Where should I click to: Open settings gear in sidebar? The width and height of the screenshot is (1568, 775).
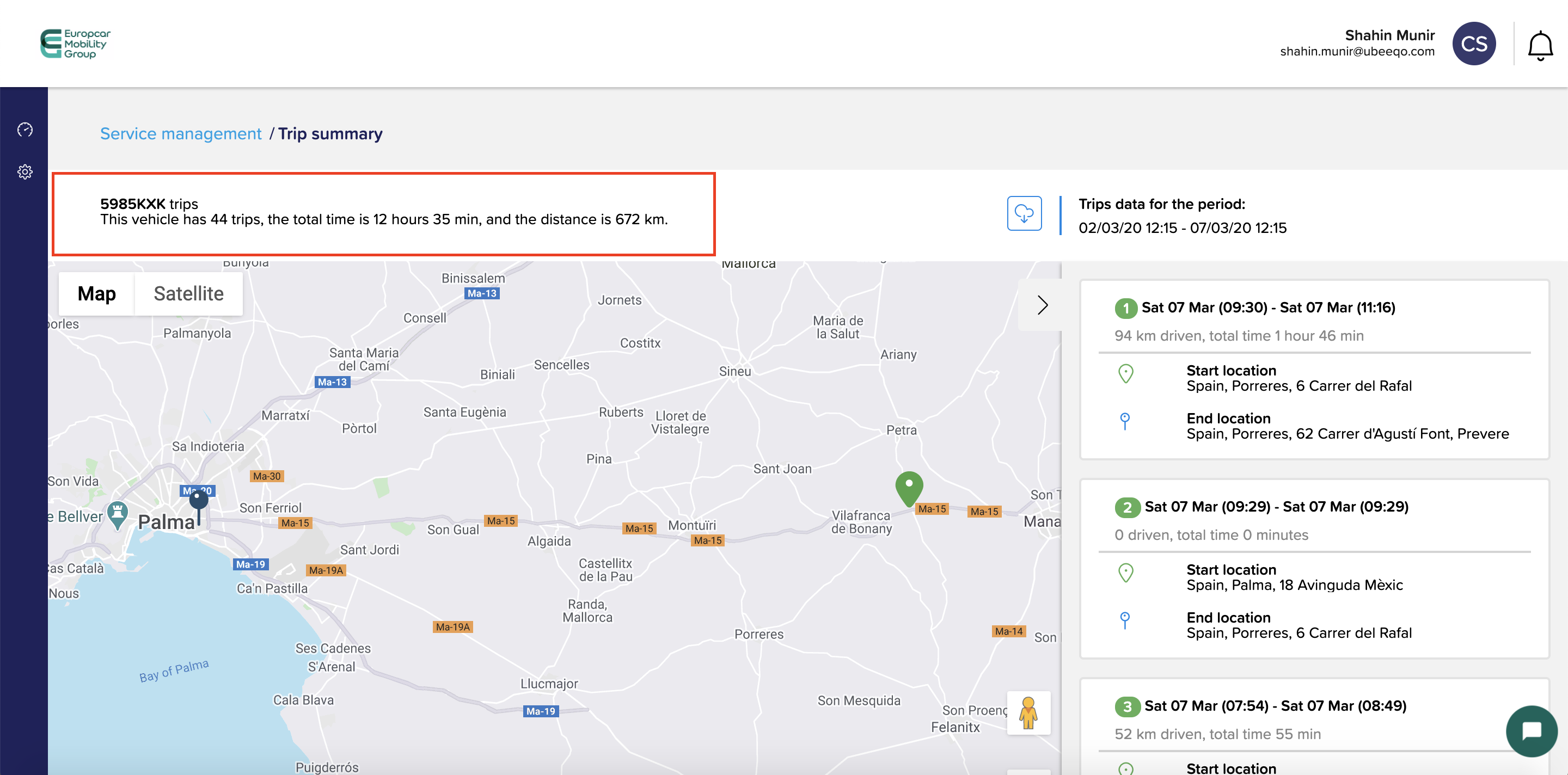[25, 172]
